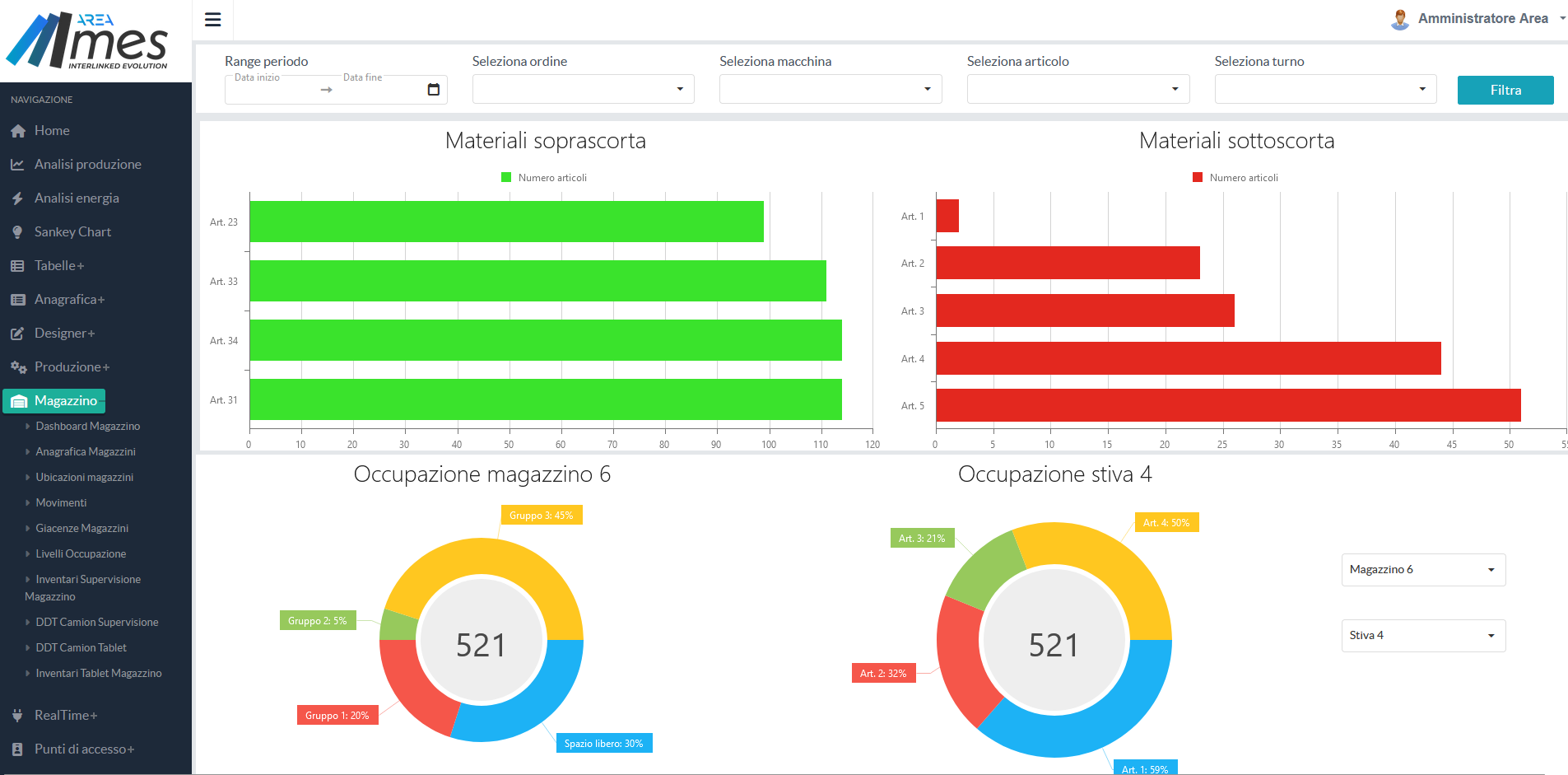The height and width of the screenshot is (775, 1568).
Task: Expand the RealTime+ sidebar menu
Action: coord(66,716)
